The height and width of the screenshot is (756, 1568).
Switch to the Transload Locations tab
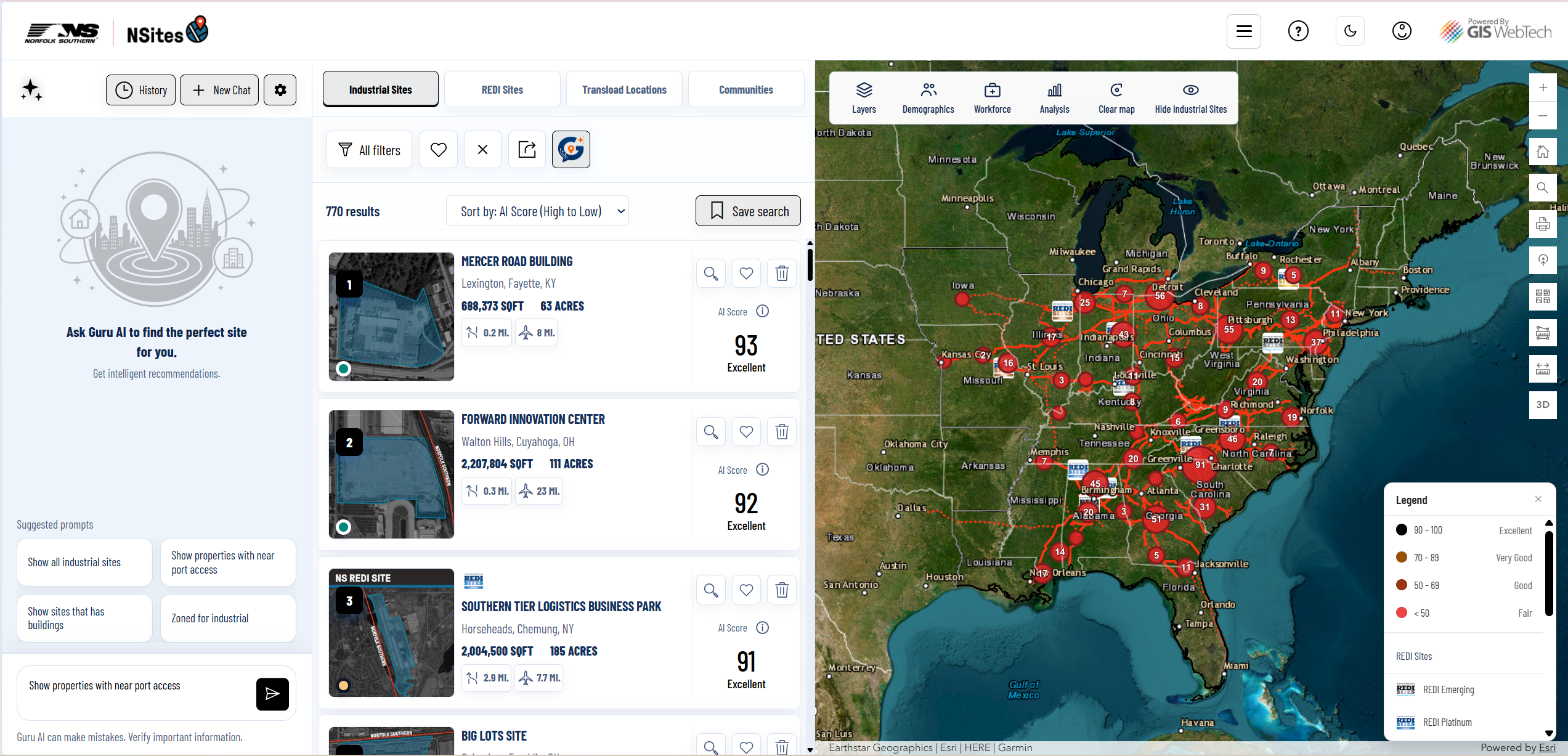(x=624, y=90)
